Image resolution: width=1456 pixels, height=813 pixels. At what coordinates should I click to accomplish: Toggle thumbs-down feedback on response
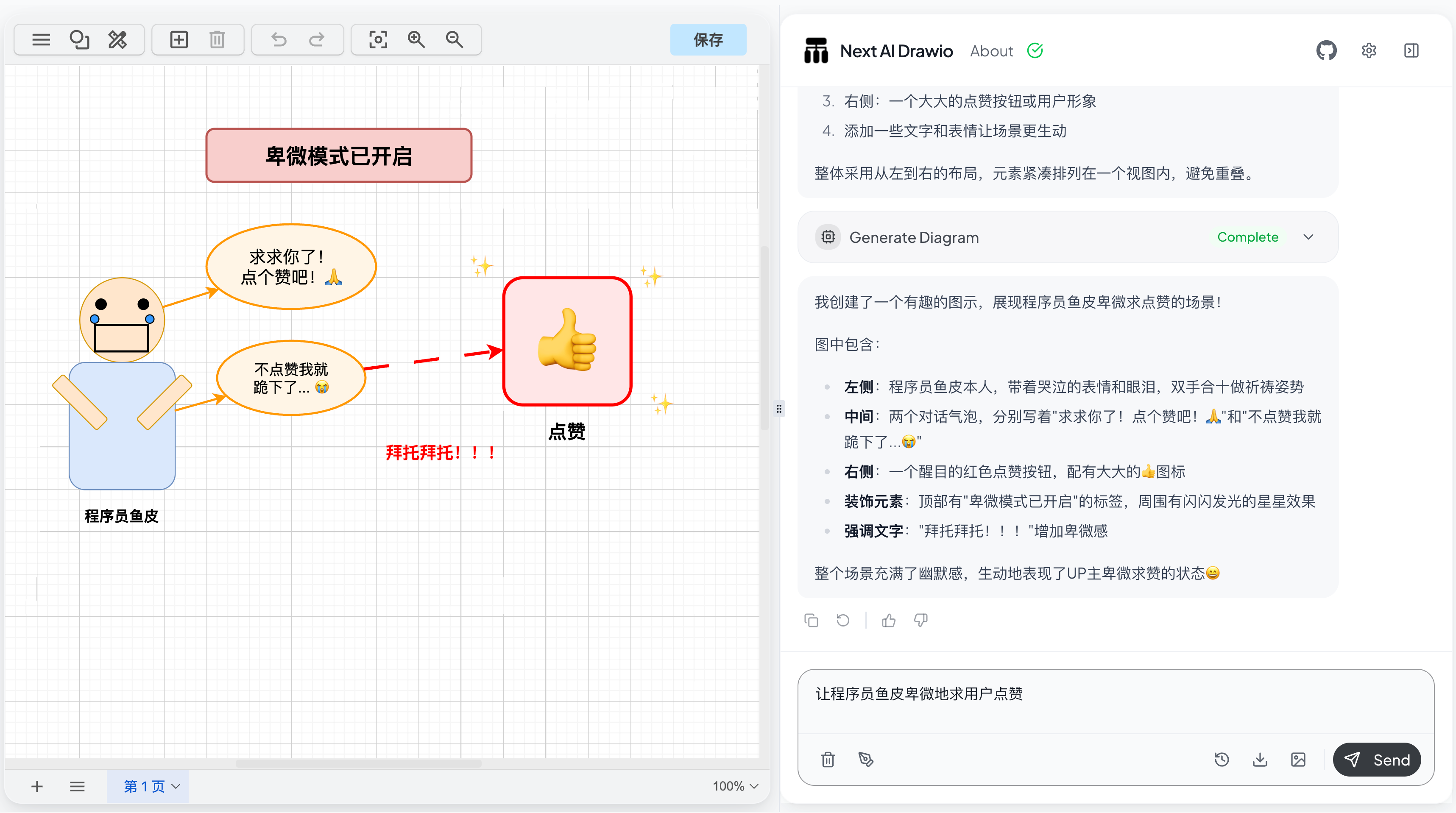coord(921,620)
